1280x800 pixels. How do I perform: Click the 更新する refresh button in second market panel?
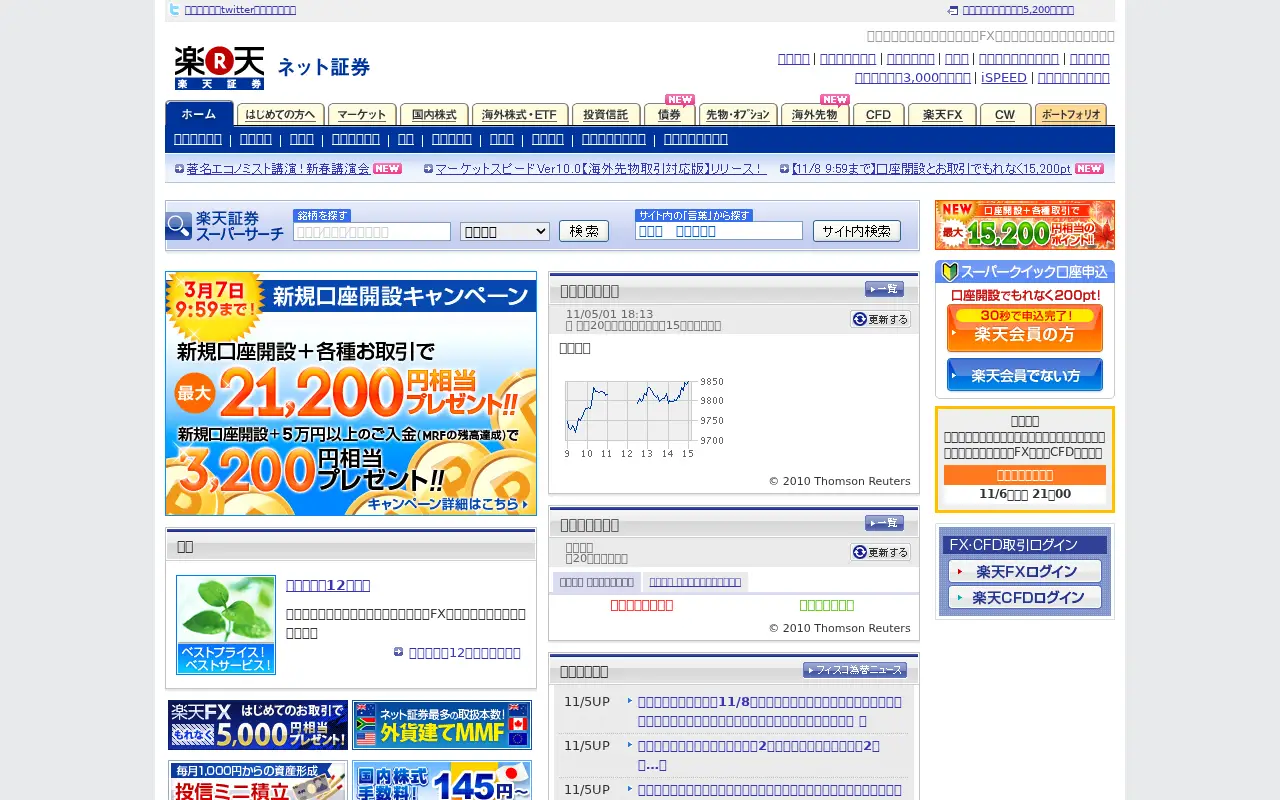(x=881, y=552)
